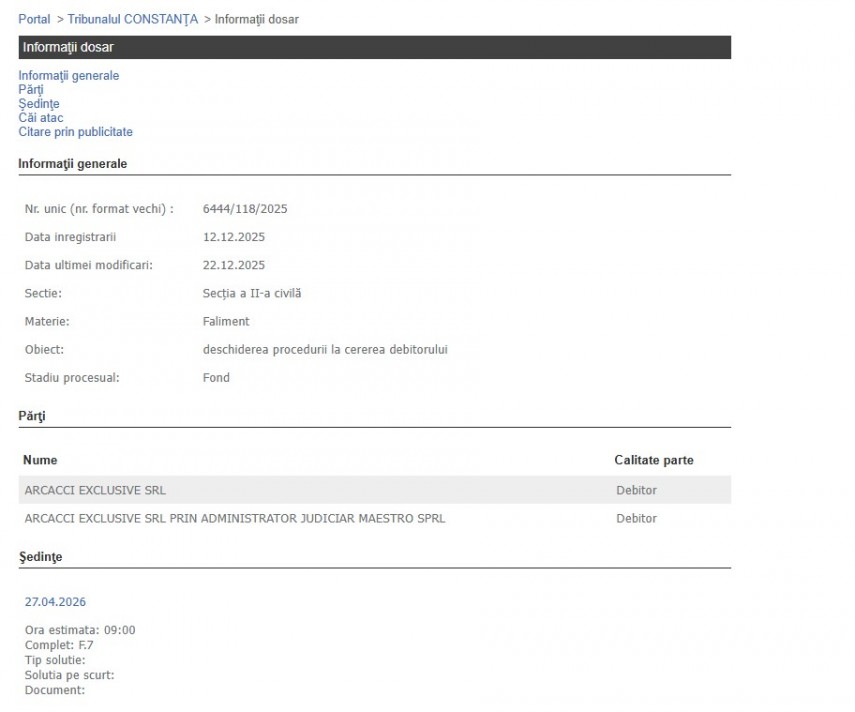
Task: Open the Căi atac link
Action: coord(41,118)
